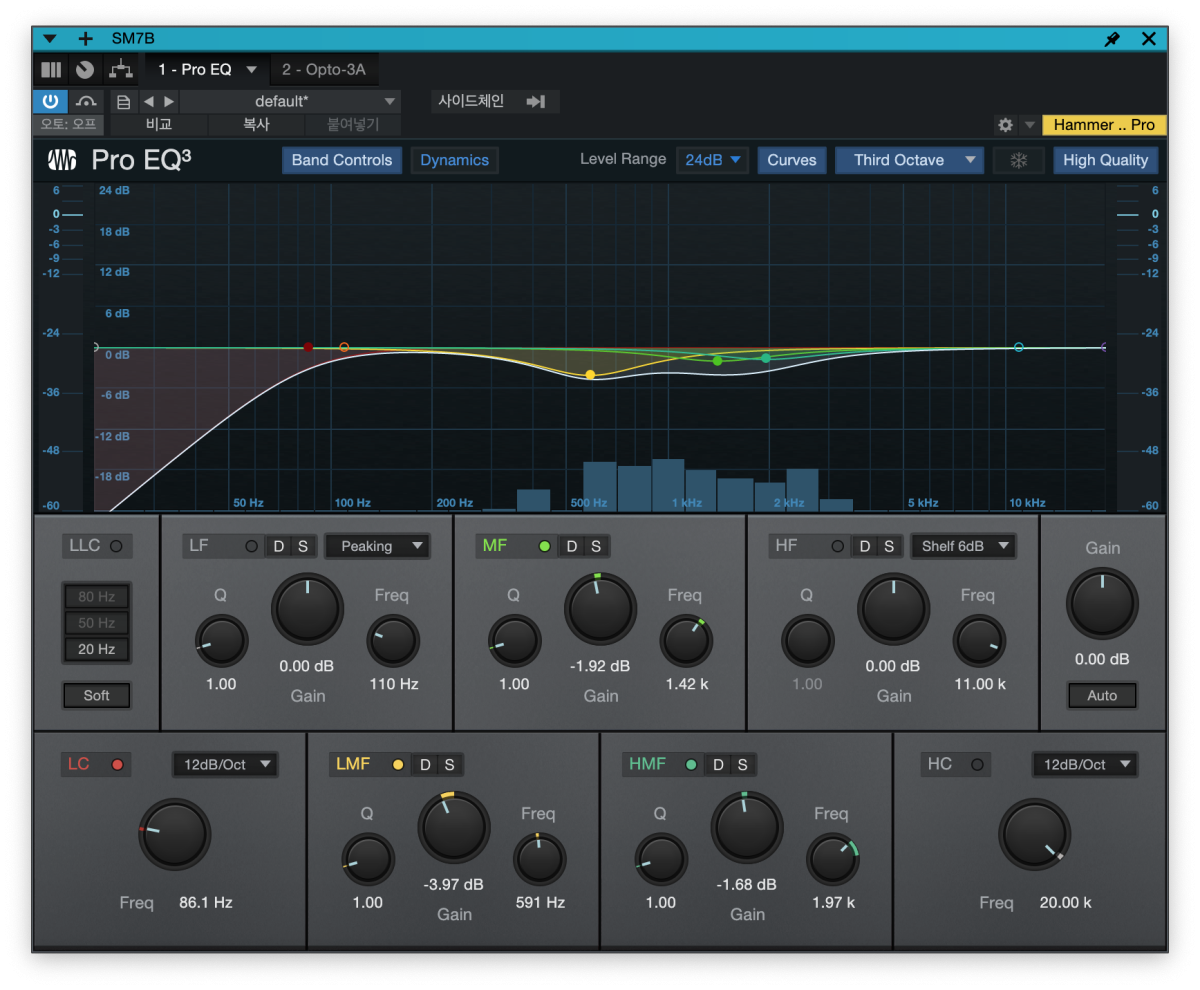Click the 사이드체인 sidechain label
The height and width of the screenshot is (990, 1200).
(x=471, y=101)
